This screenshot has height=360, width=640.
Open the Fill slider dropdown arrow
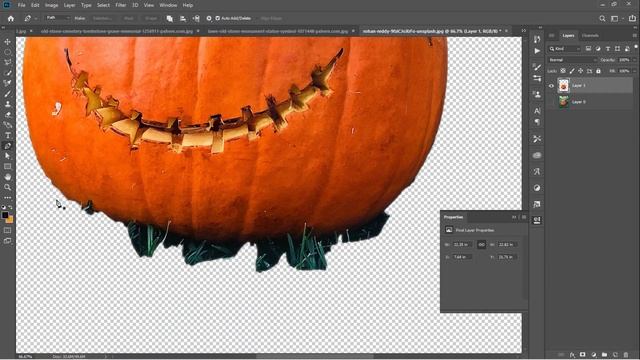coord(634,71)
